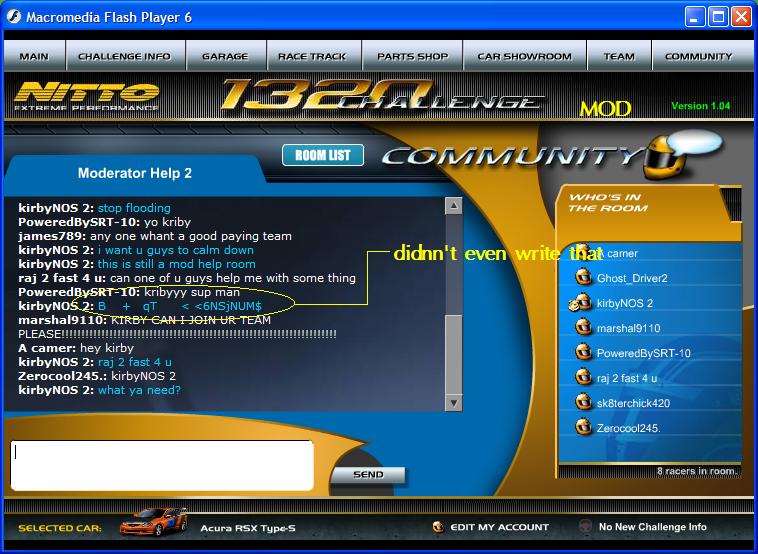This screenshot has height=554, width=758.
Task: Minimize the Flash Player window
Action: click(695, 17)
